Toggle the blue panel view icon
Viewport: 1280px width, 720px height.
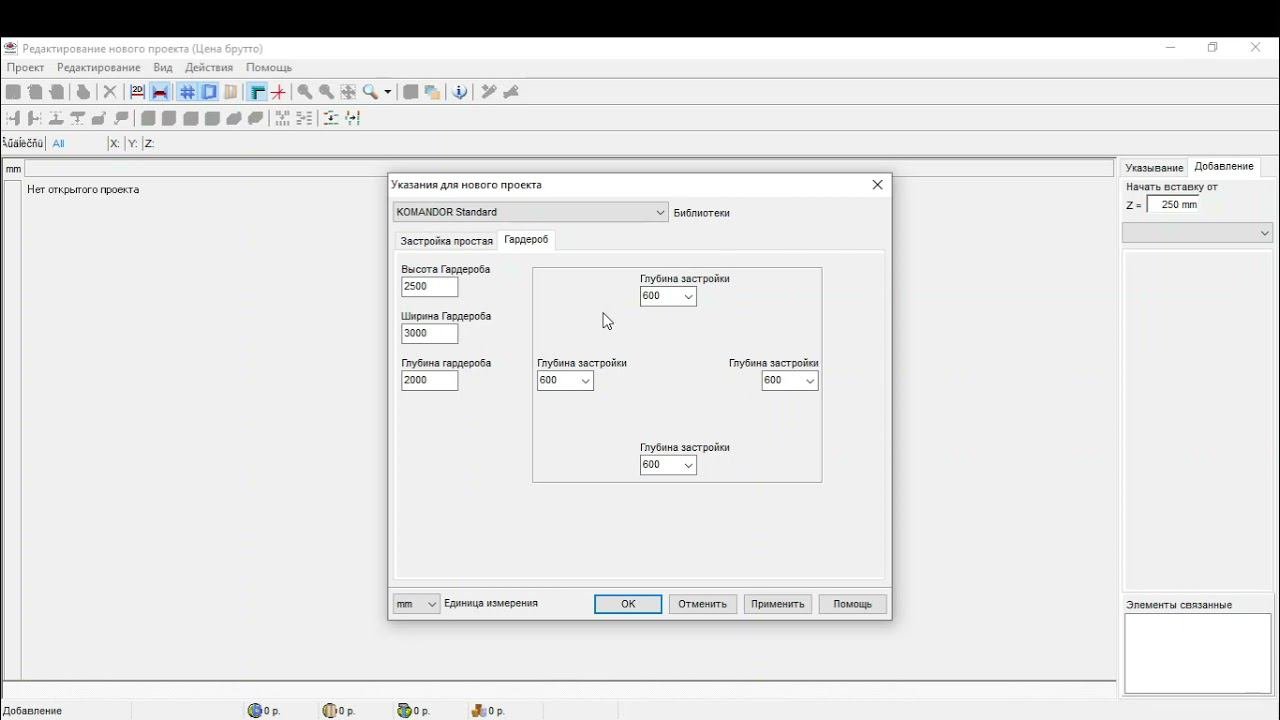coord(209,92)
